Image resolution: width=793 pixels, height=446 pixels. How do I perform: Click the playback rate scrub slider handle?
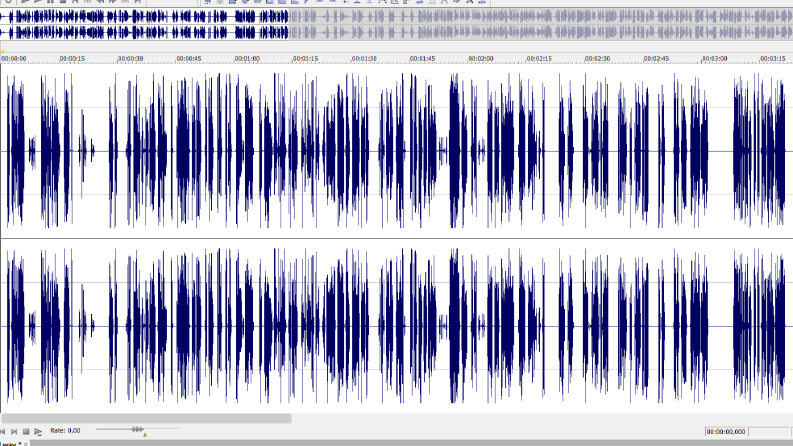[137, 429]
